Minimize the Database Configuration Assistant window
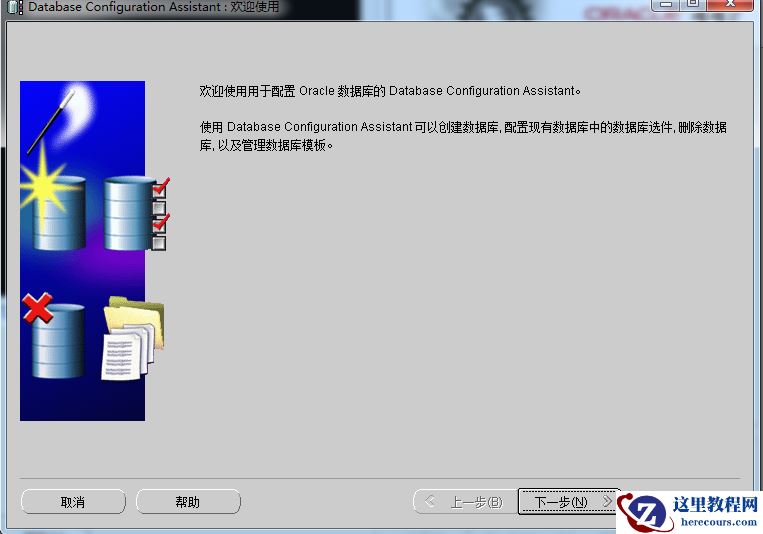The image size is (763, 534). point(665,4)
